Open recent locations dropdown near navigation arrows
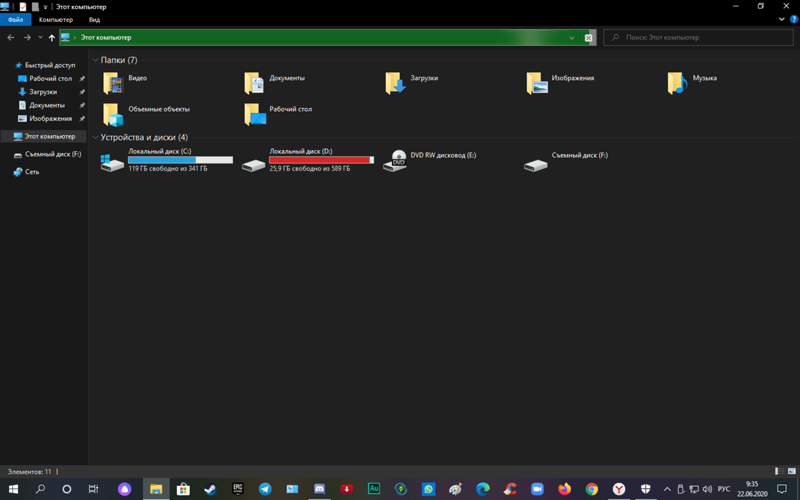The width and height of the screenshot is (800, 500). pyautogui.click(x=40, y=37)
